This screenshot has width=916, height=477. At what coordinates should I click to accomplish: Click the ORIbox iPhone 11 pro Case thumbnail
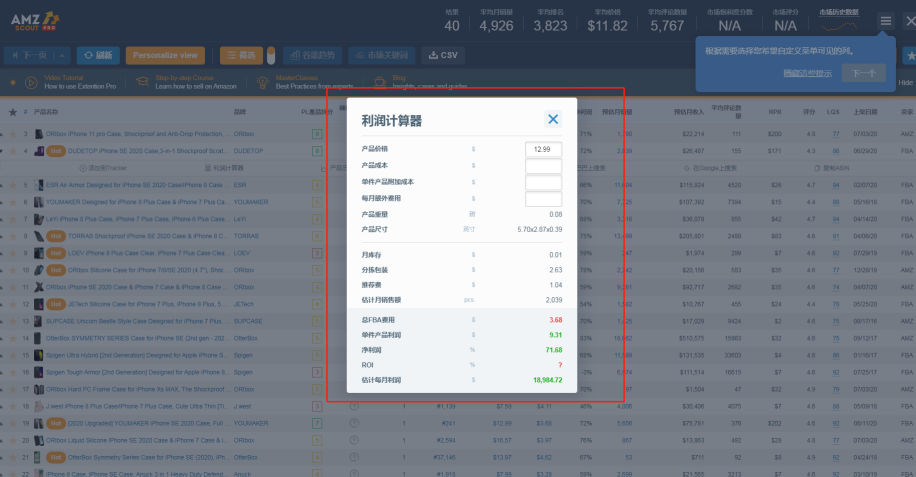tap(39, 134)
